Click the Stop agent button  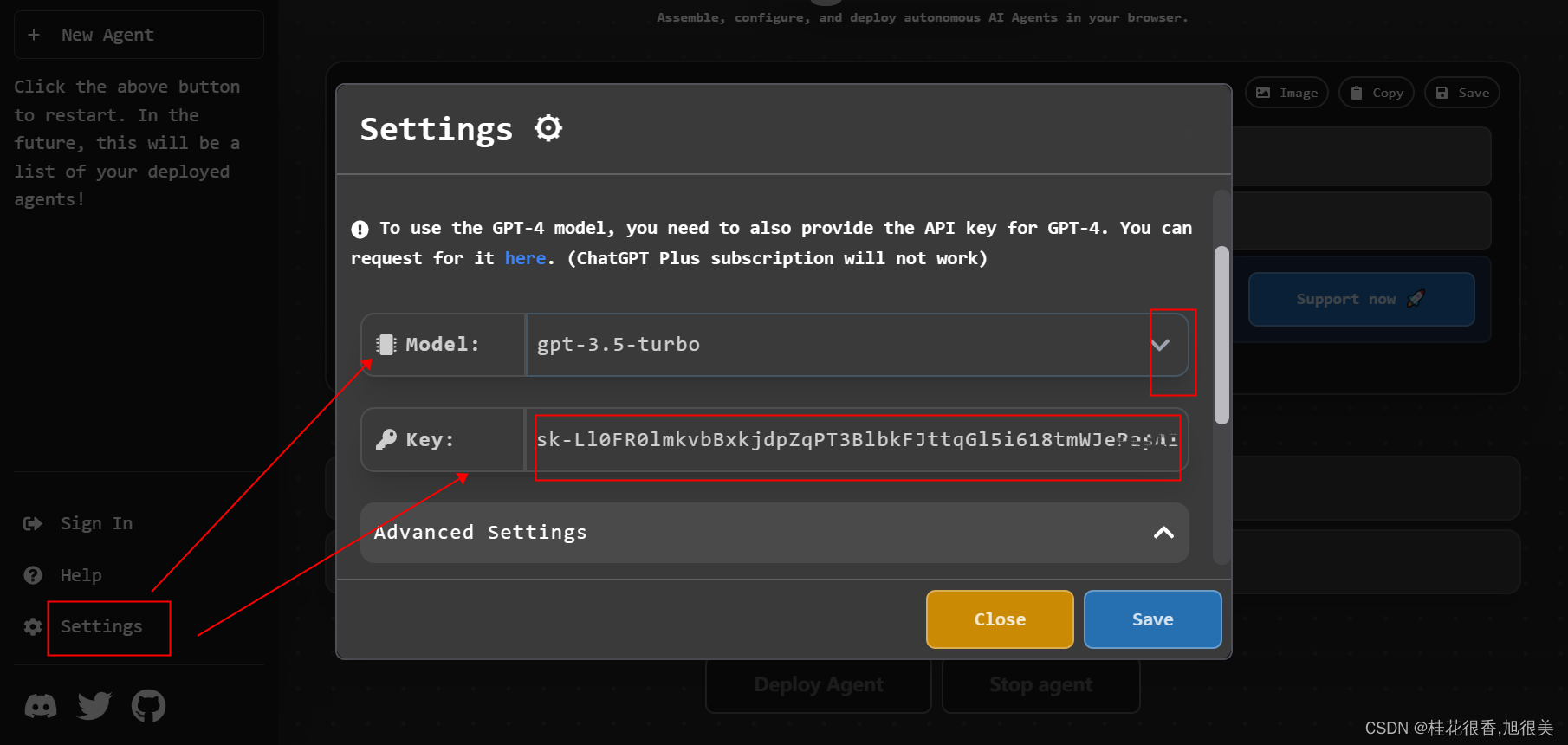pyautogui.click(x=1040, y=684)
